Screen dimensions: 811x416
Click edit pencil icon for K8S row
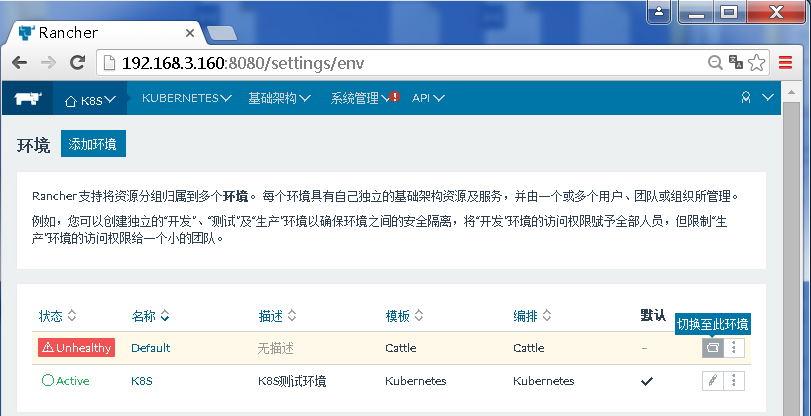coord(713,381)
